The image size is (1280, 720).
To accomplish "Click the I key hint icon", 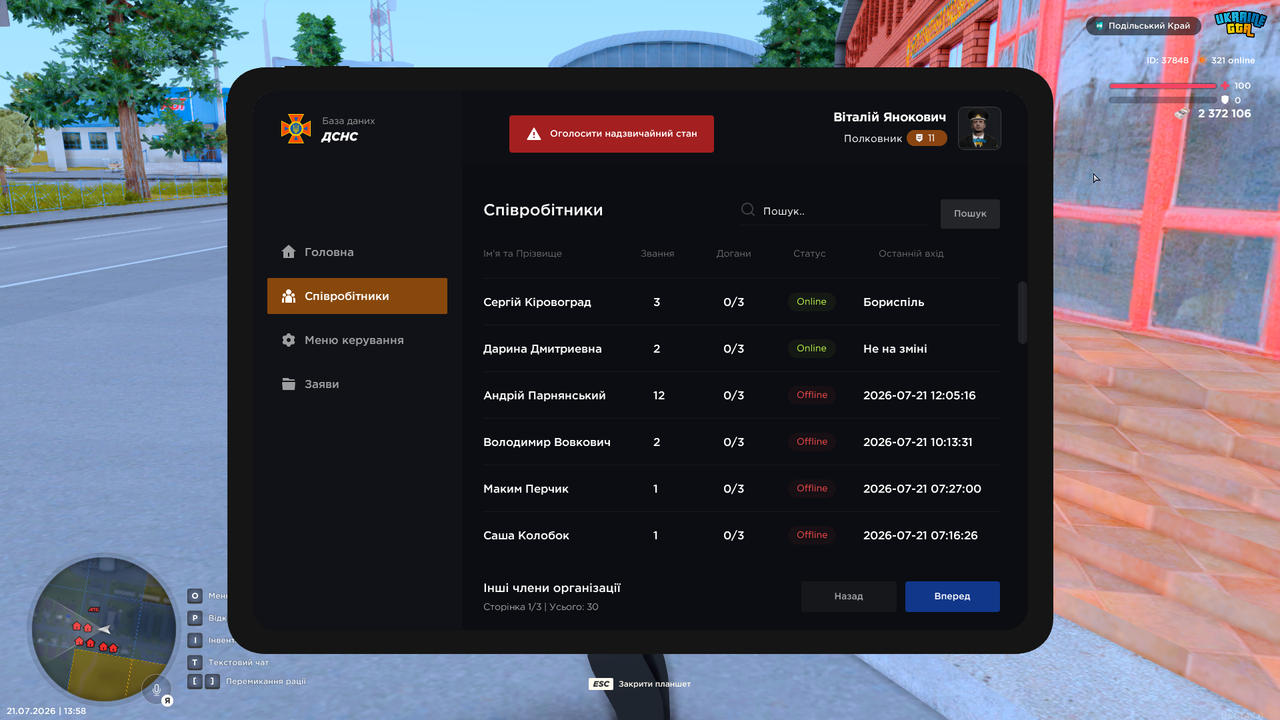I will click(195, 640).
